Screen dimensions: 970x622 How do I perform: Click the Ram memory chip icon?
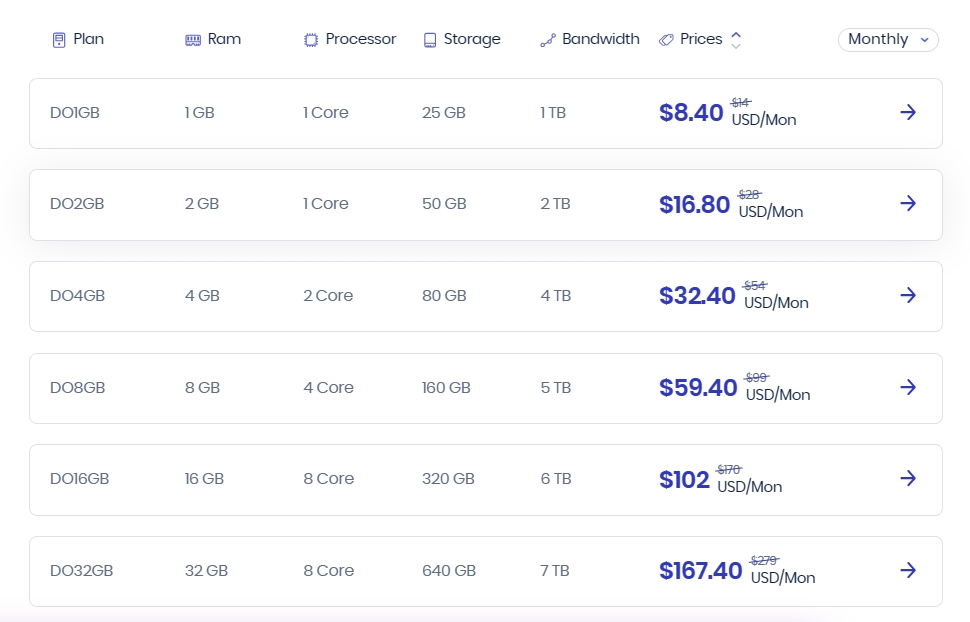(x=193, y=40)
